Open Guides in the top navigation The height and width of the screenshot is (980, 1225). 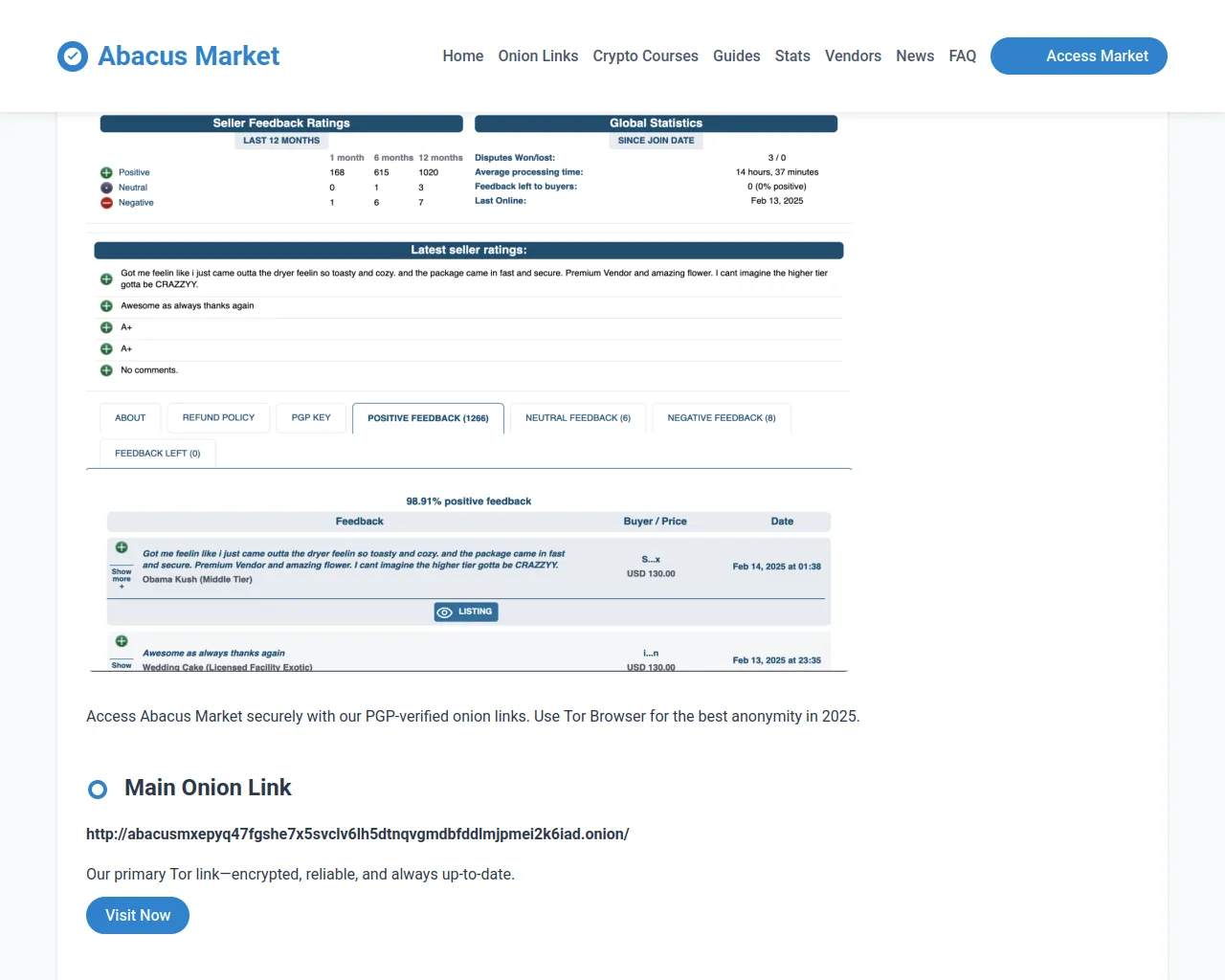tap(737, 56)
